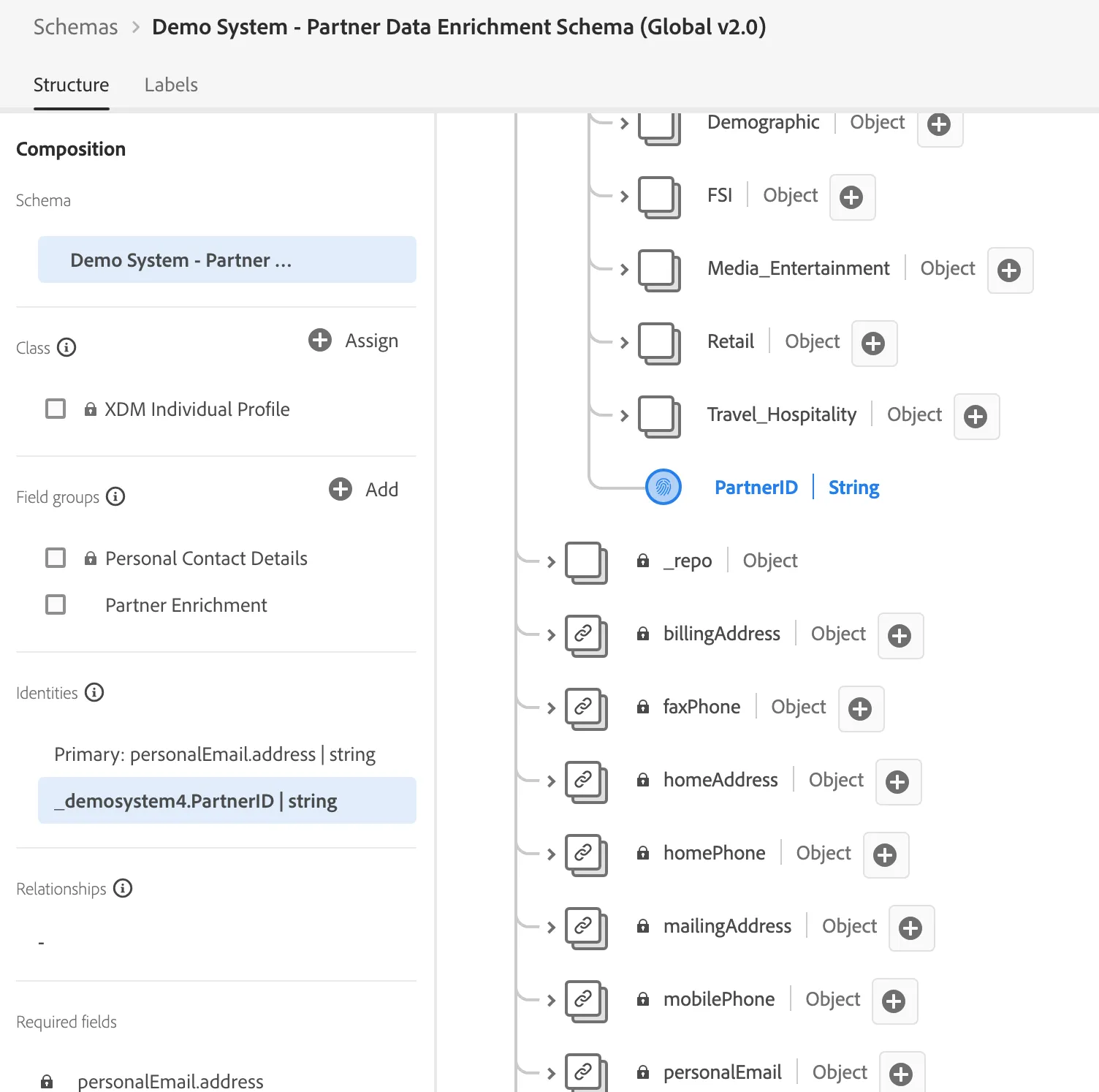Screen dimensions: 1099x1092
Task: Assign a class to the schema
Action: point(354,341)
